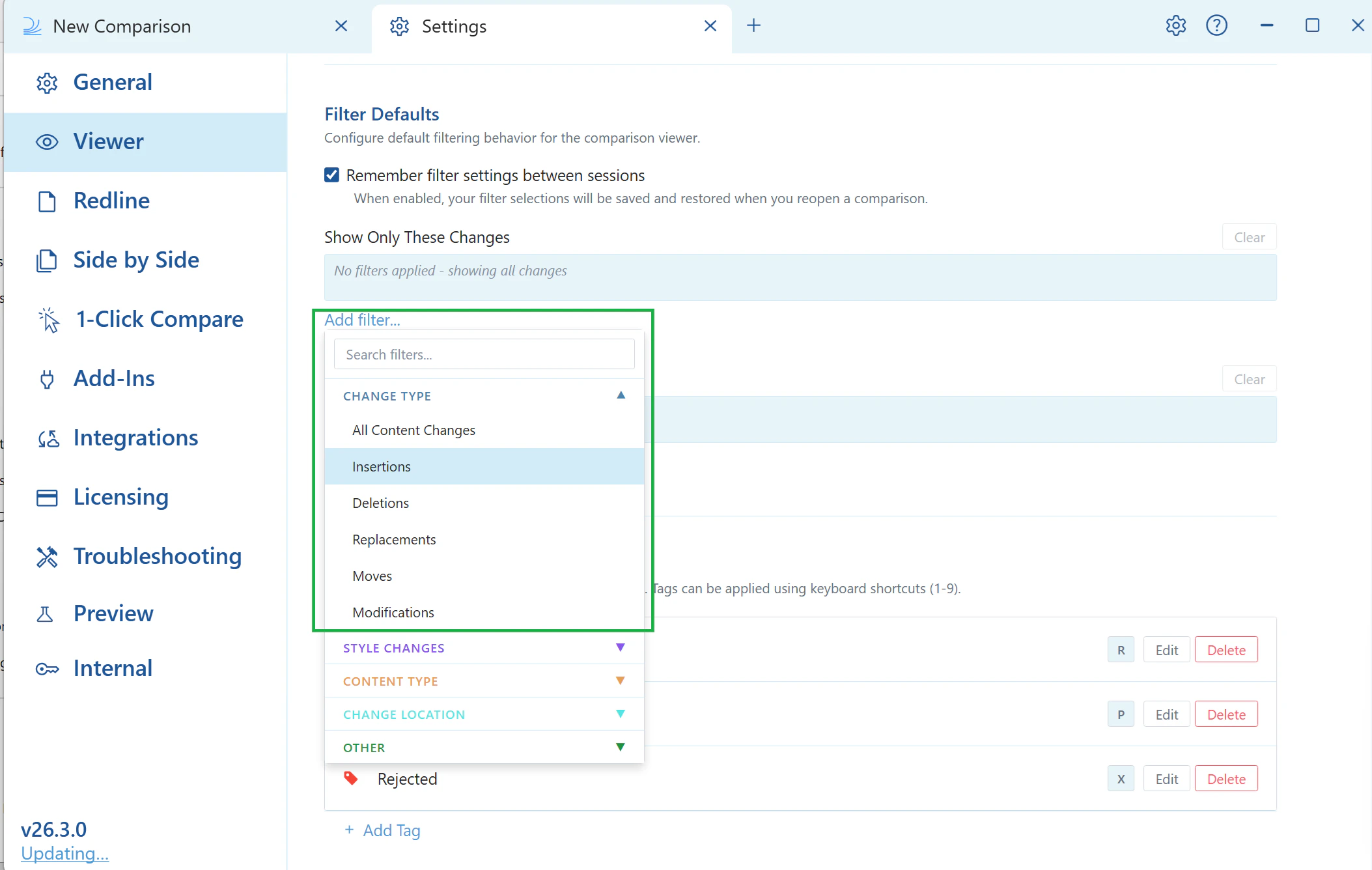Click the red tag icon beside Rejected
This screenshot has width=1372, height=870.
[351, 778]
